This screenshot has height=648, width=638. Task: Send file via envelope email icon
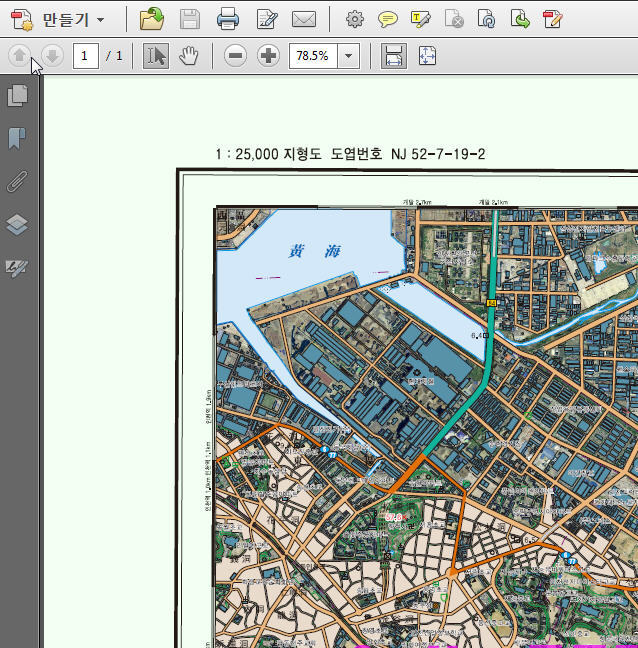tap(304, 19)
